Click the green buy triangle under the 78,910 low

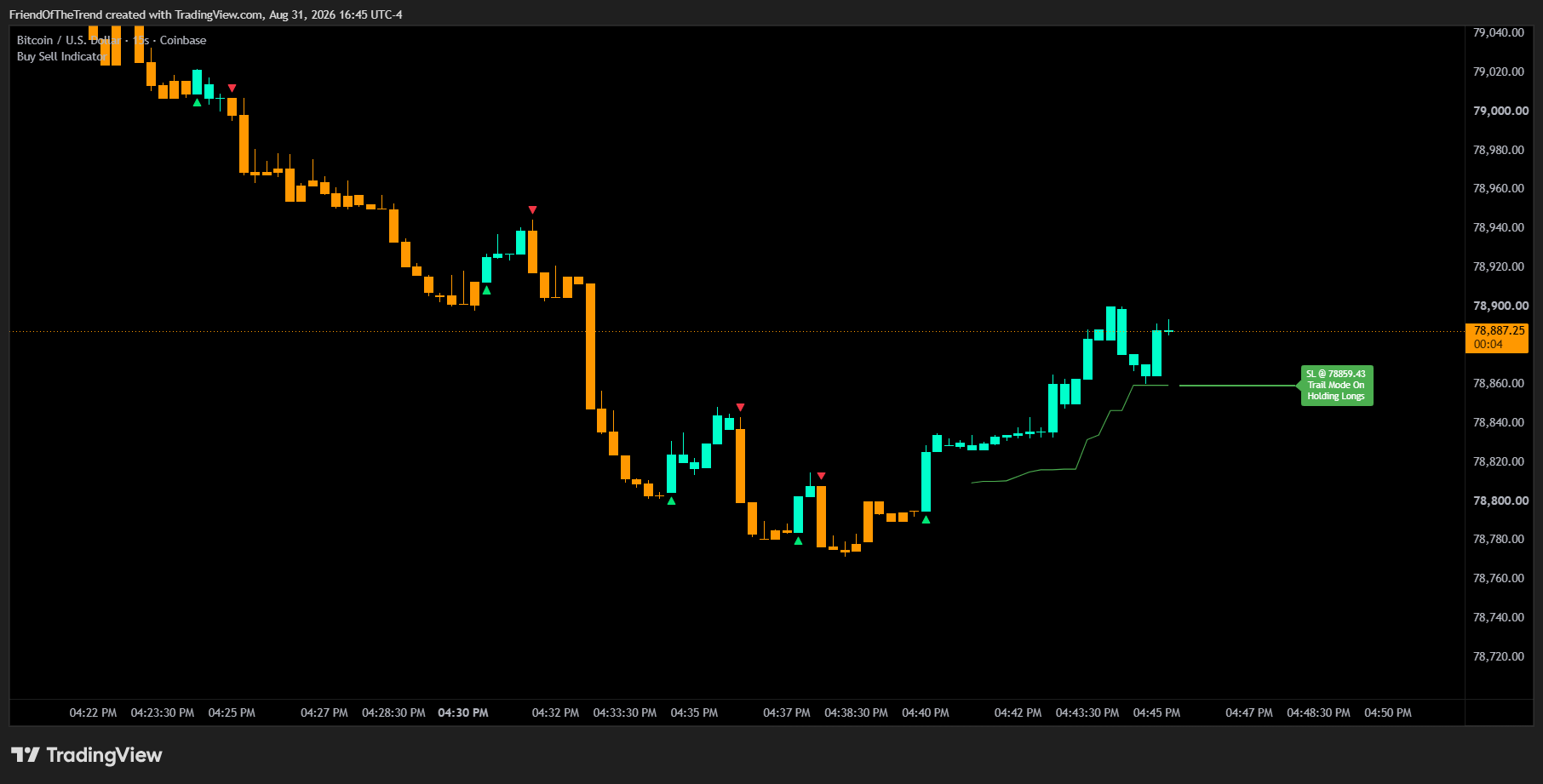pos(486,290)
